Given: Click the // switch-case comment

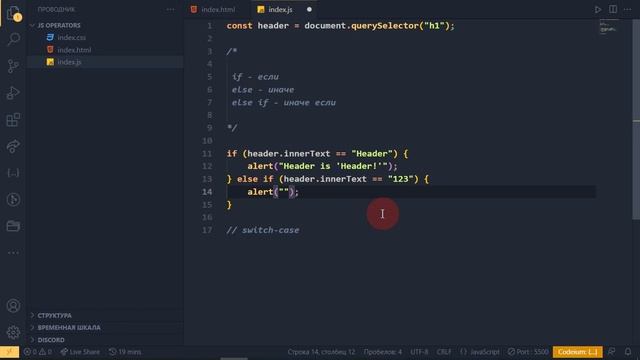Looking at the screenshot, I should [x=263, y=230].
